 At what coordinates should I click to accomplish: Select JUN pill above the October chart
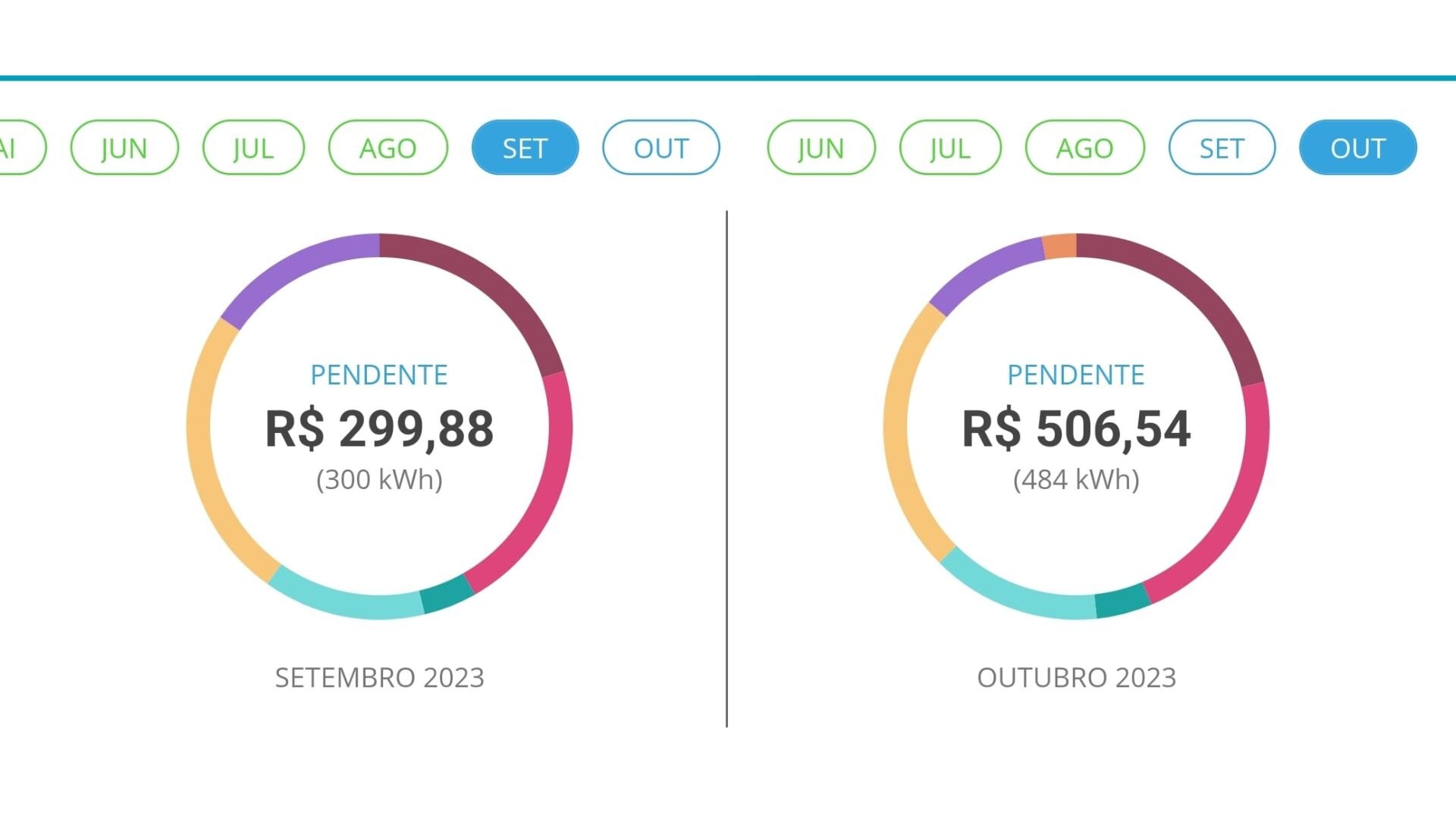click(821, 148)
